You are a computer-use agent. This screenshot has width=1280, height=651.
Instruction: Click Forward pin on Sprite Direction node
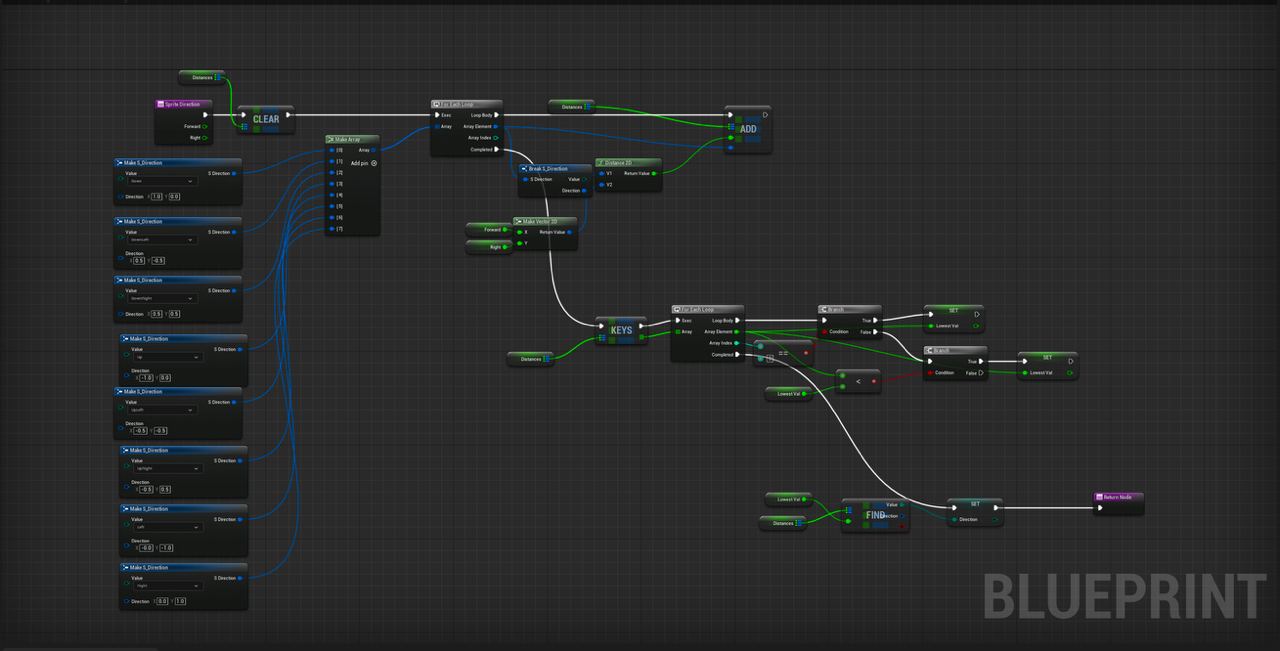click(205, 126)
